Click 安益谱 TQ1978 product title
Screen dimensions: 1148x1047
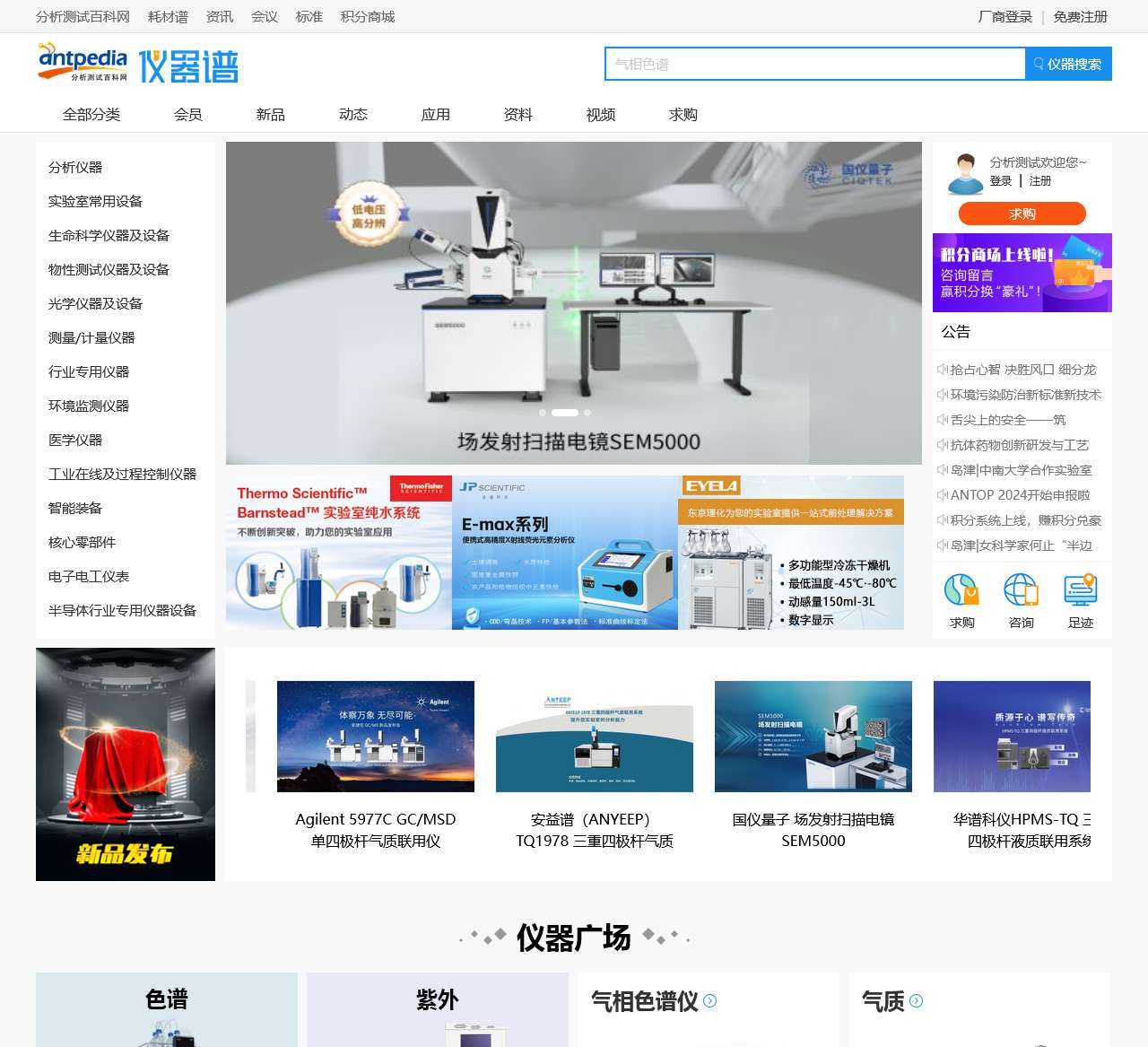(x=595, y=831)
